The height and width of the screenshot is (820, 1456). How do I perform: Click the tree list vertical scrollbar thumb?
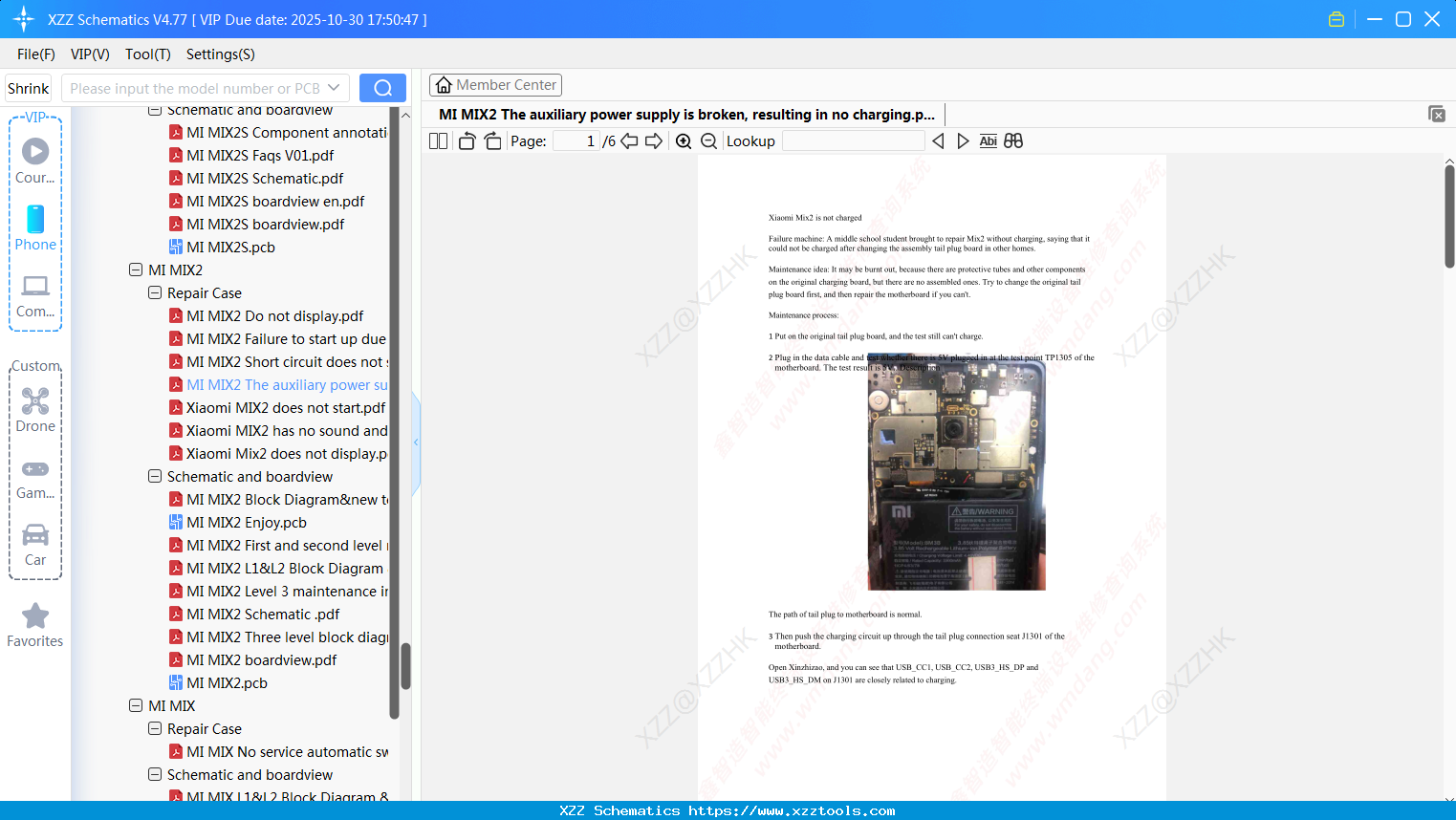tap(405, 666)
